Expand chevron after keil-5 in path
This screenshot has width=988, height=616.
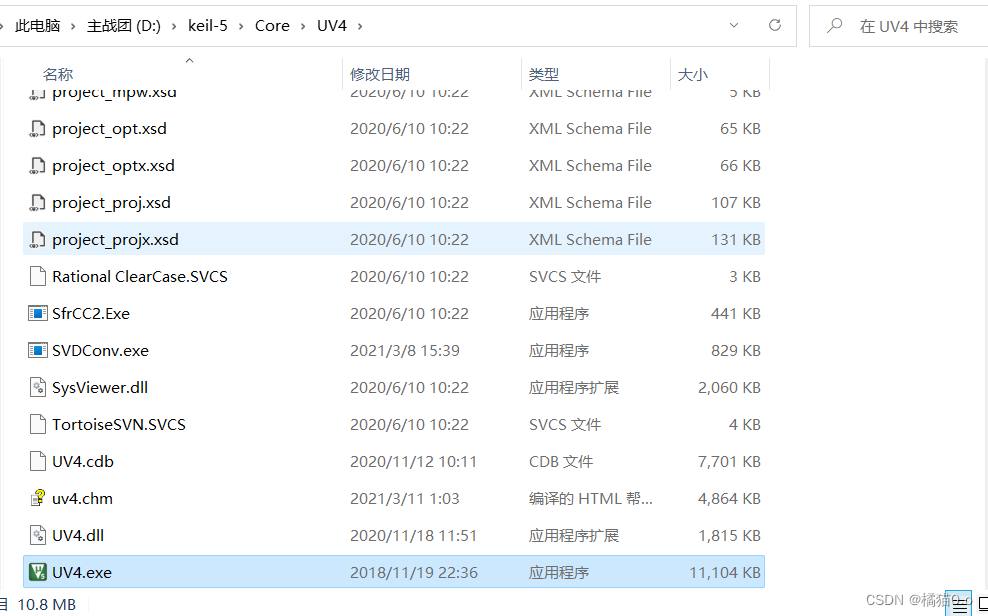[241, 26]
